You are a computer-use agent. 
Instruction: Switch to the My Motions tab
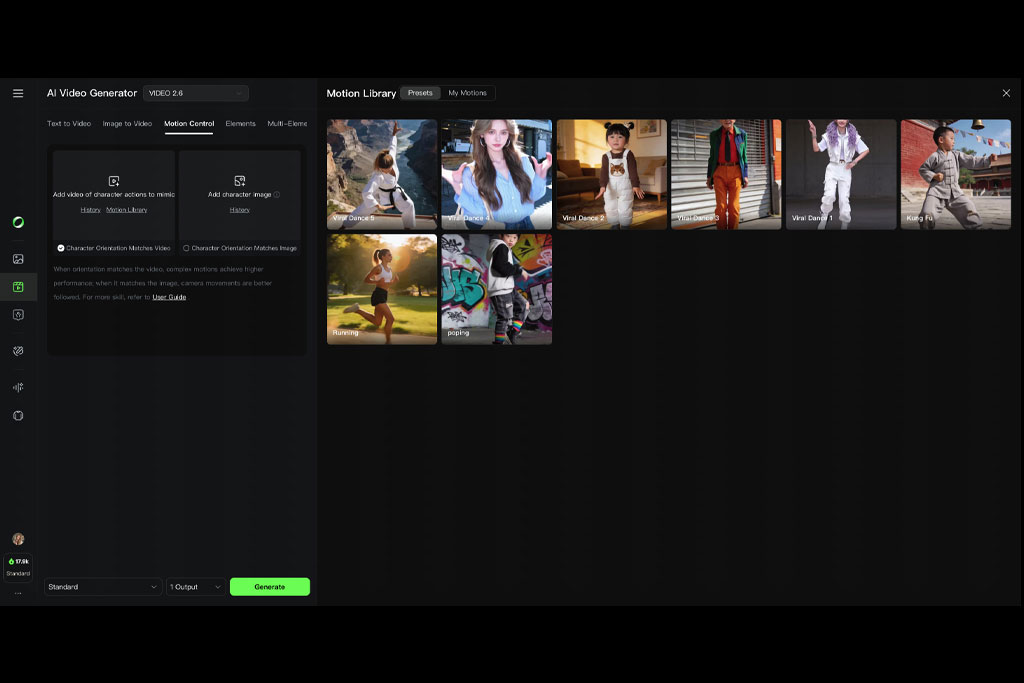coord(468,93)
